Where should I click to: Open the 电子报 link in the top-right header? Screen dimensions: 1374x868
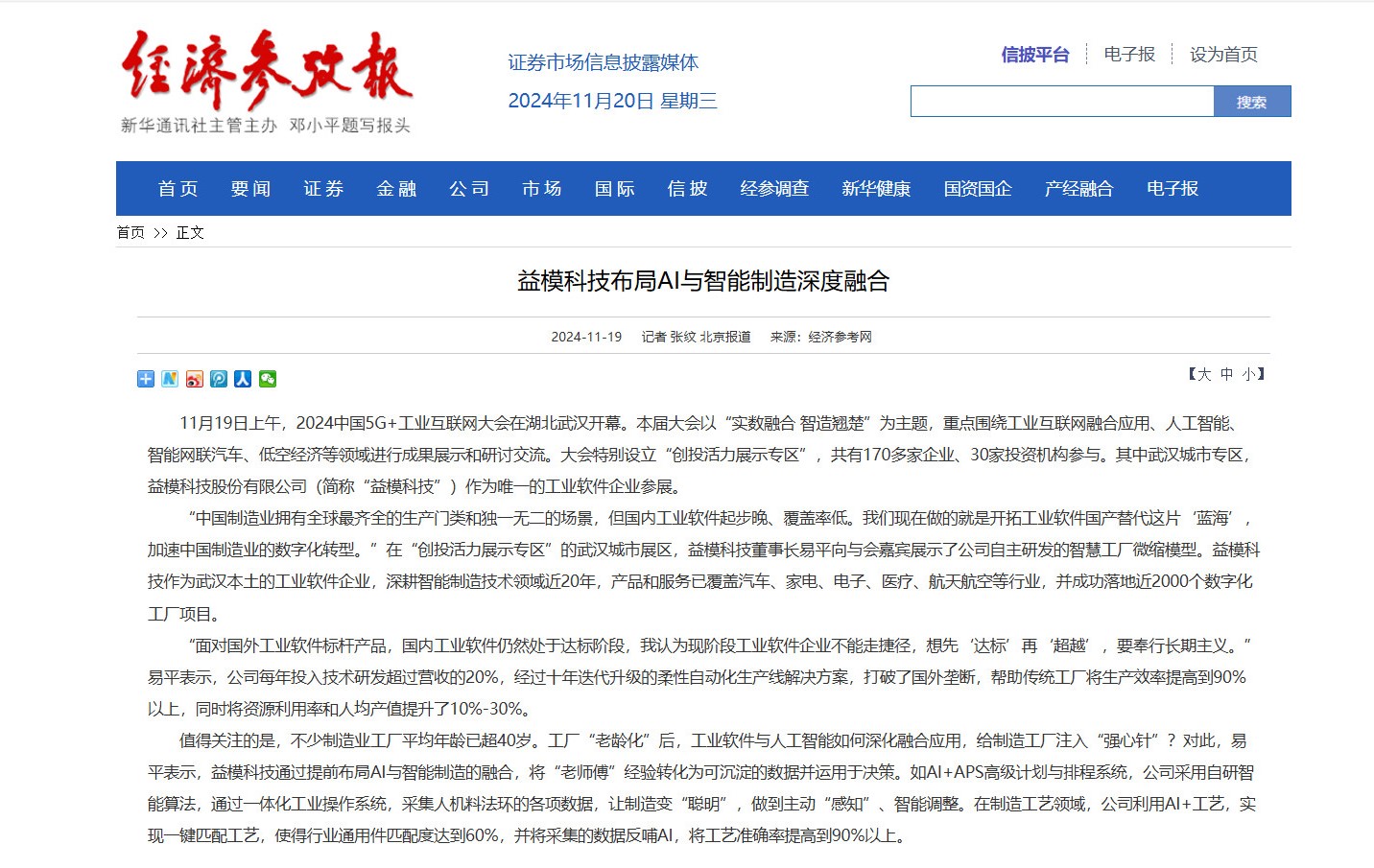pos(1130,55)
